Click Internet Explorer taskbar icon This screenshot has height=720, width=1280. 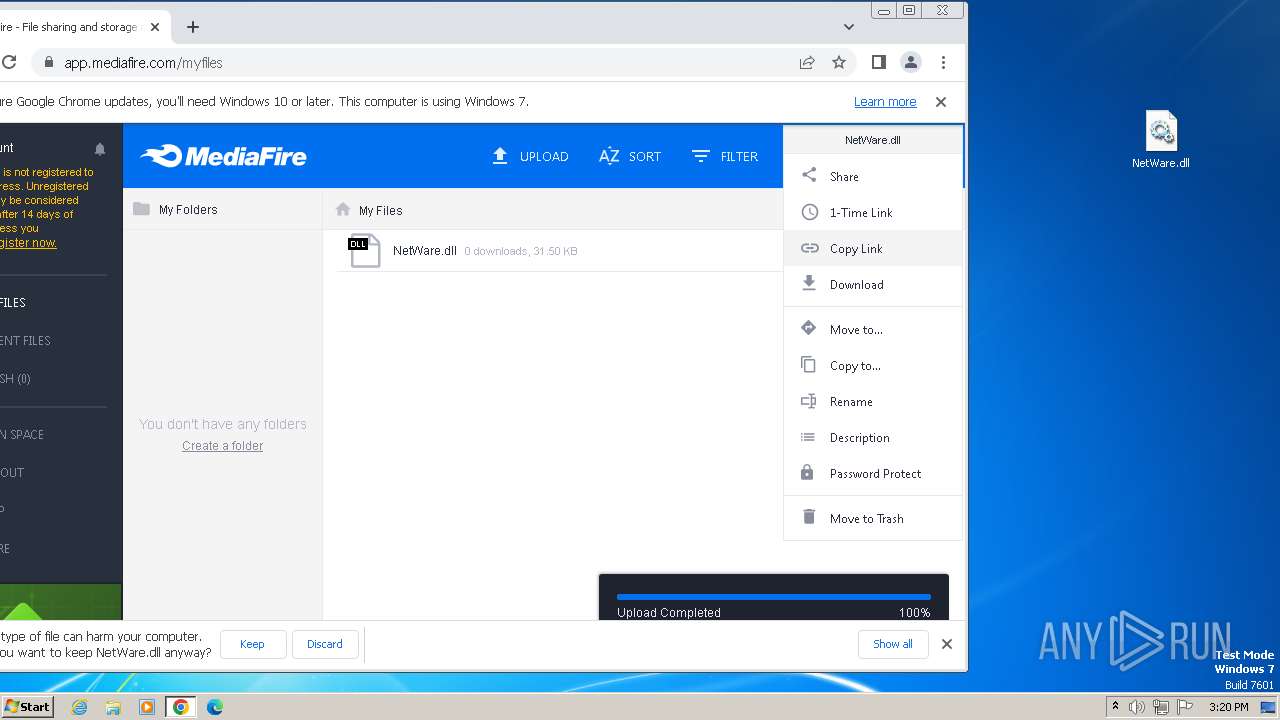coord(80,707)
